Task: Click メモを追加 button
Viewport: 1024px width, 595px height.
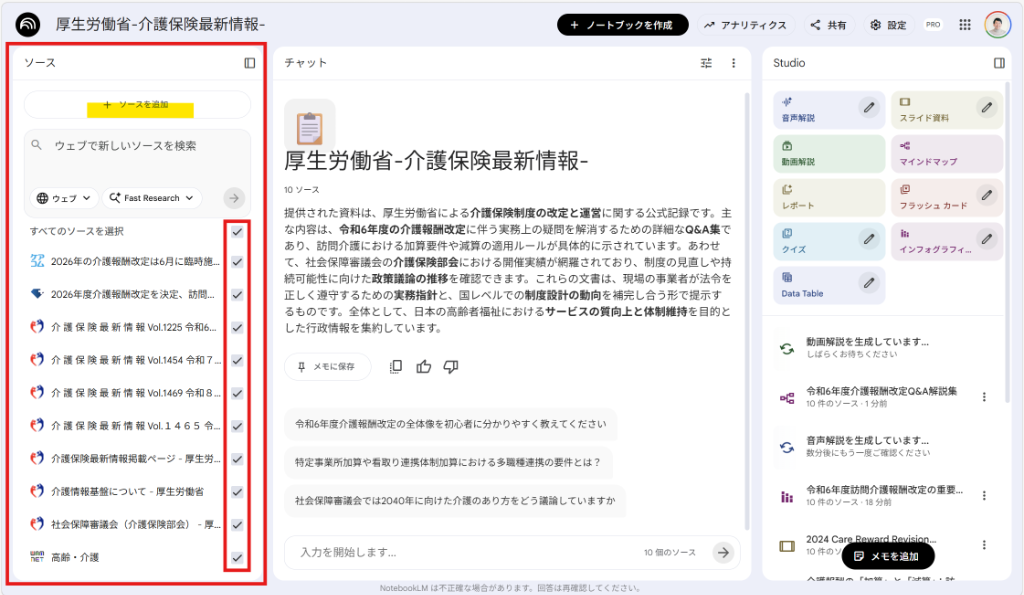Action: coord(888,556)
